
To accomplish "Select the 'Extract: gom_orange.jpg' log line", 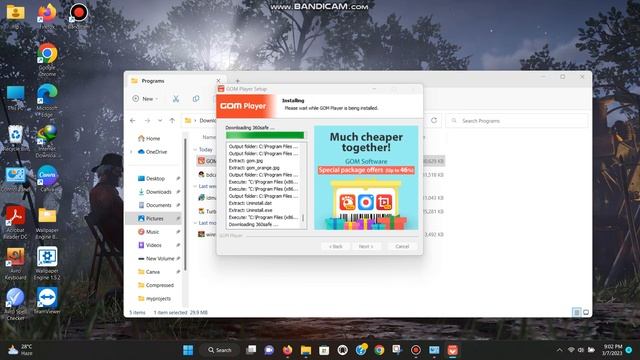I will [254, 168].
